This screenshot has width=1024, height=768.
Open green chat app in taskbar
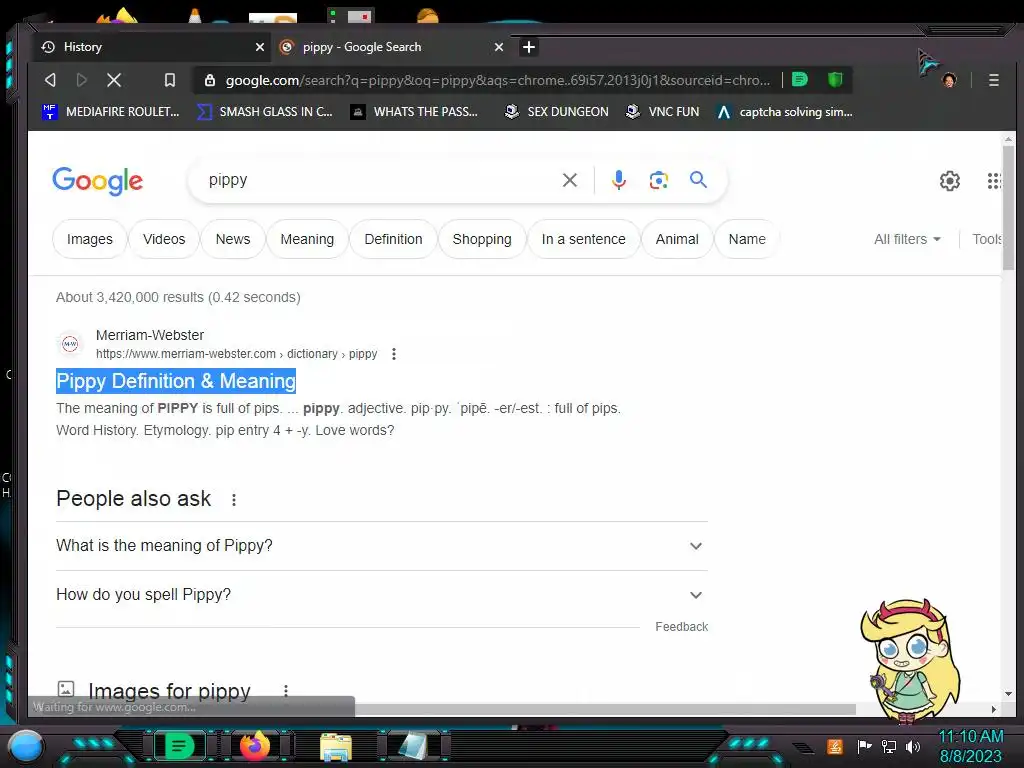[179, 746]
